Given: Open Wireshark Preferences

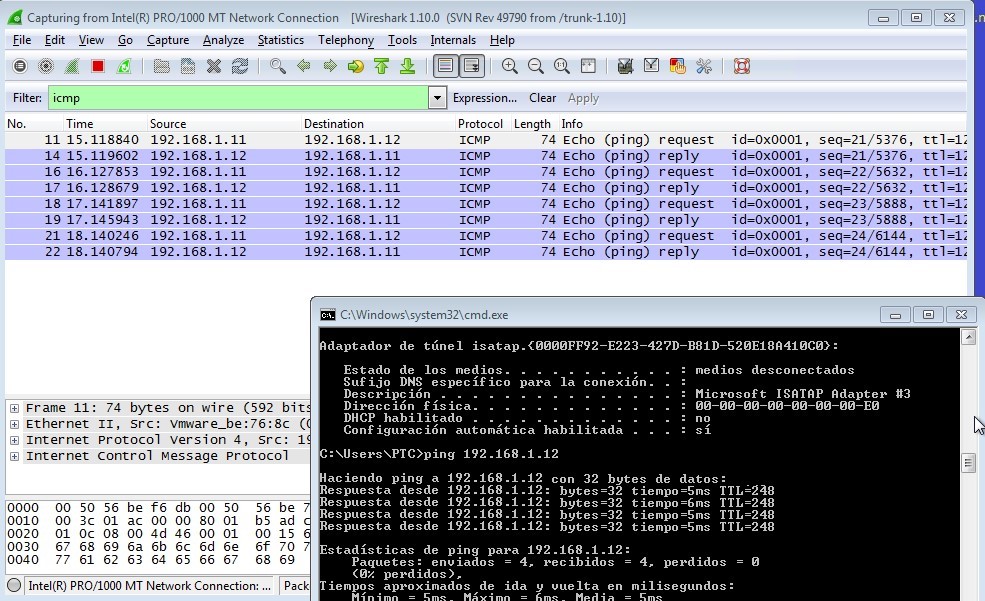Looking at the screenshot, I should (x=705, y=66).
